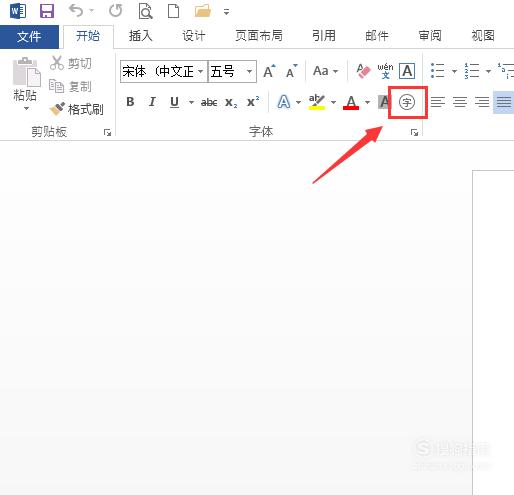Customize the quick access toolbar
Viewport: 514px width, 495px height.
click(226, 12)
